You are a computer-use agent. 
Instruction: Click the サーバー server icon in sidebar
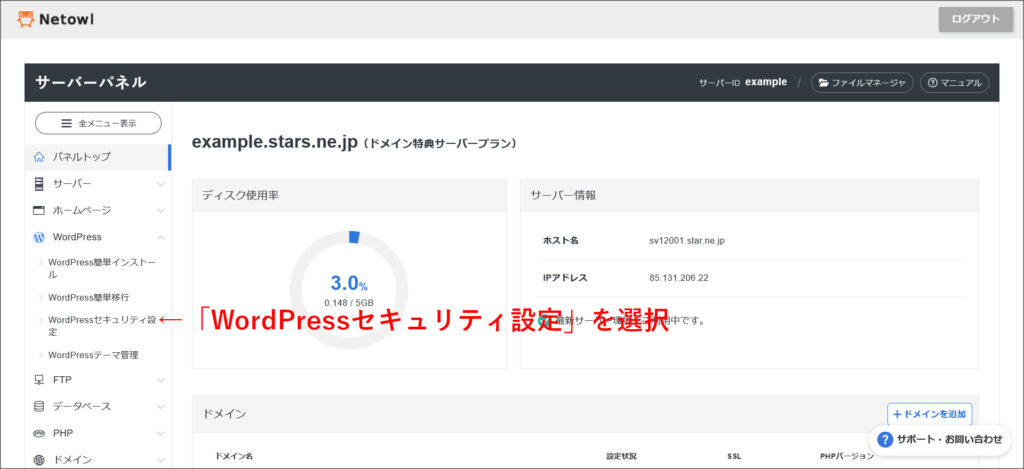coord(39,184)
